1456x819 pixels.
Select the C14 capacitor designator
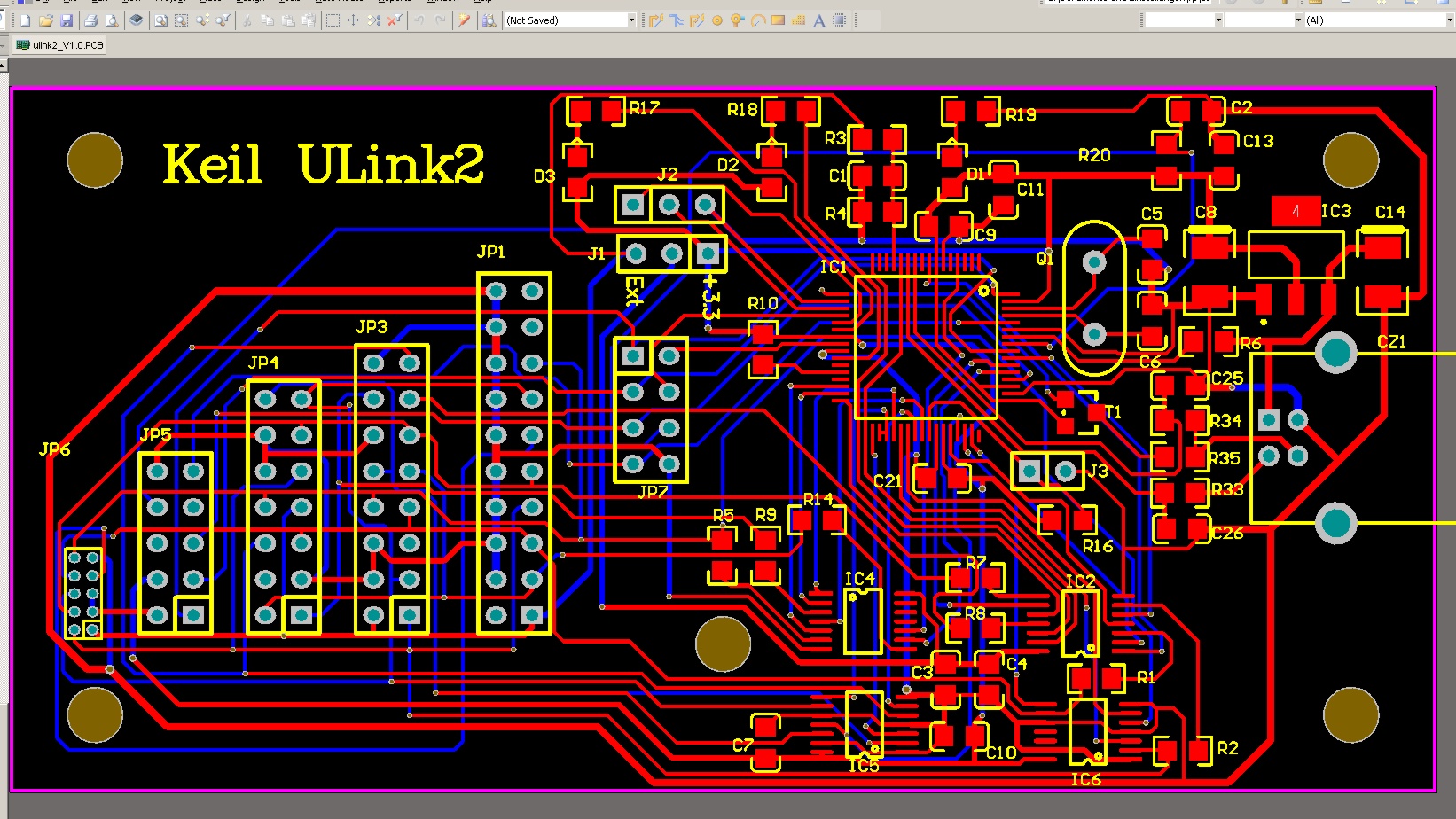pos(1390,212)
